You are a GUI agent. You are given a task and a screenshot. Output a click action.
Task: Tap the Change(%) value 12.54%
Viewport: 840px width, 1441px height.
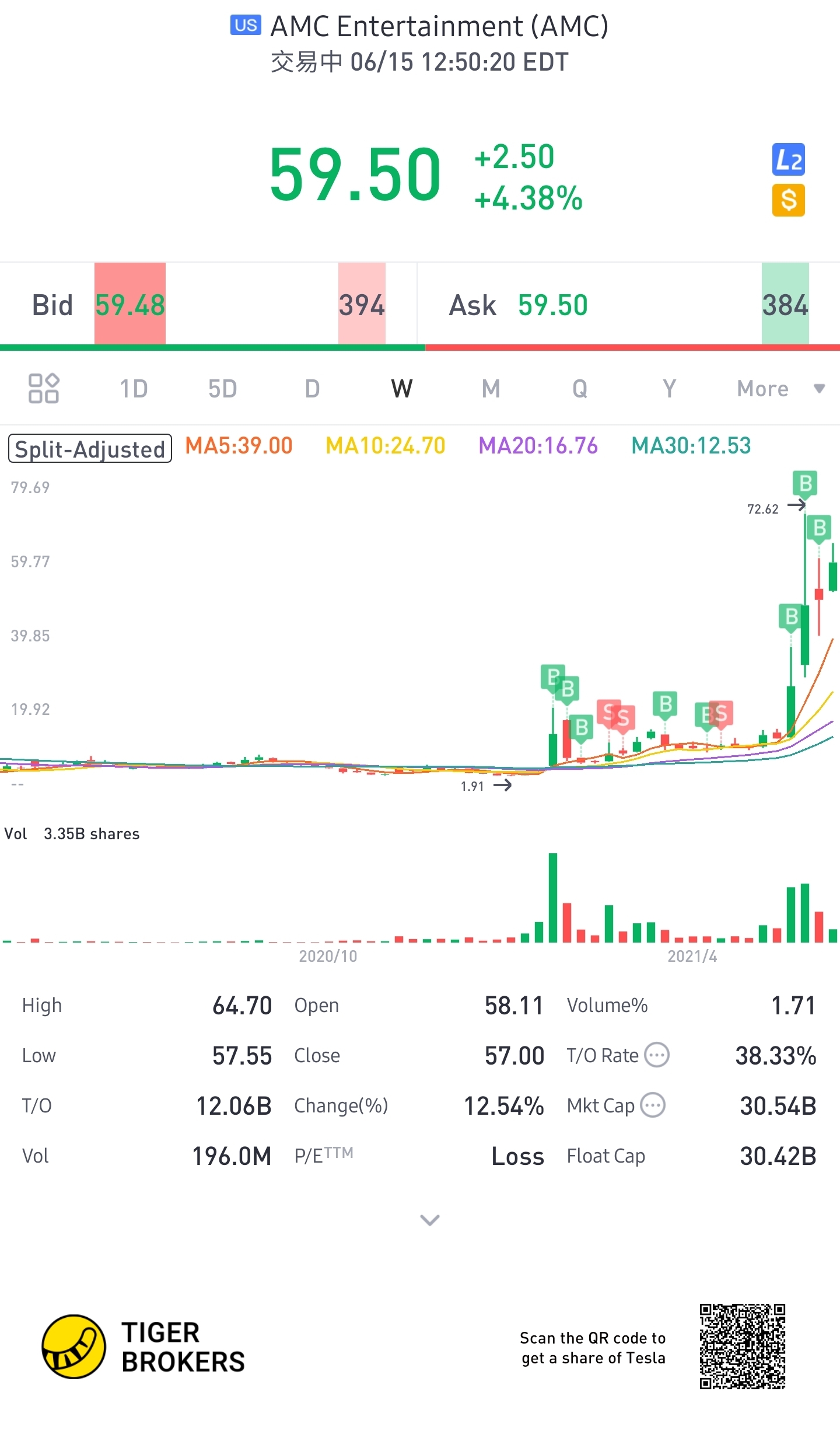click(503, 1106)
